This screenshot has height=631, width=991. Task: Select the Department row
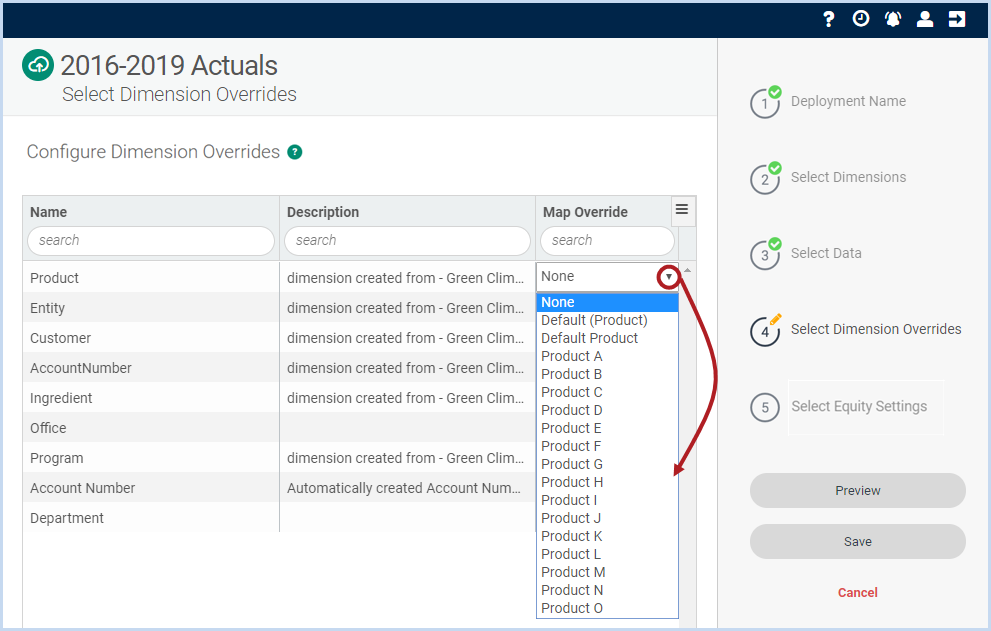(279, 518)
